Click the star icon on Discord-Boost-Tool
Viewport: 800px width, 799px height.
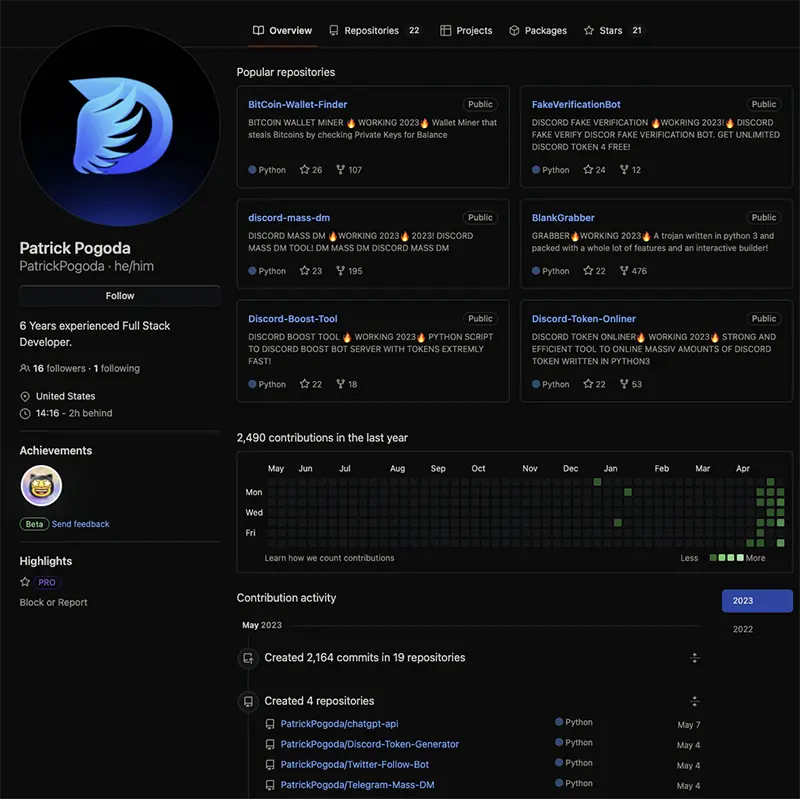(305, 384)
